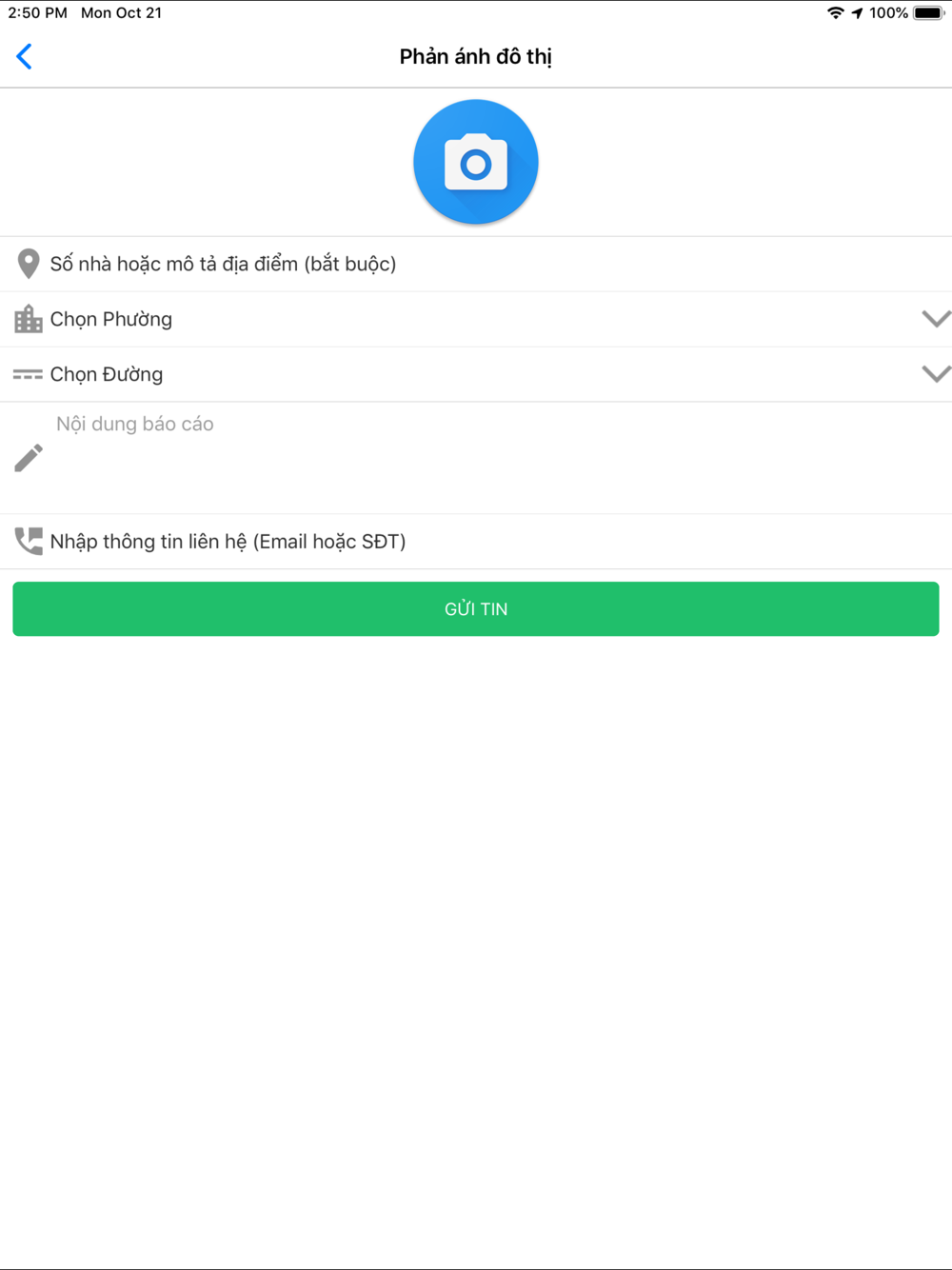Tap the blue camera photo button
The image size is (952, 1270).
(x=476, y=162)
